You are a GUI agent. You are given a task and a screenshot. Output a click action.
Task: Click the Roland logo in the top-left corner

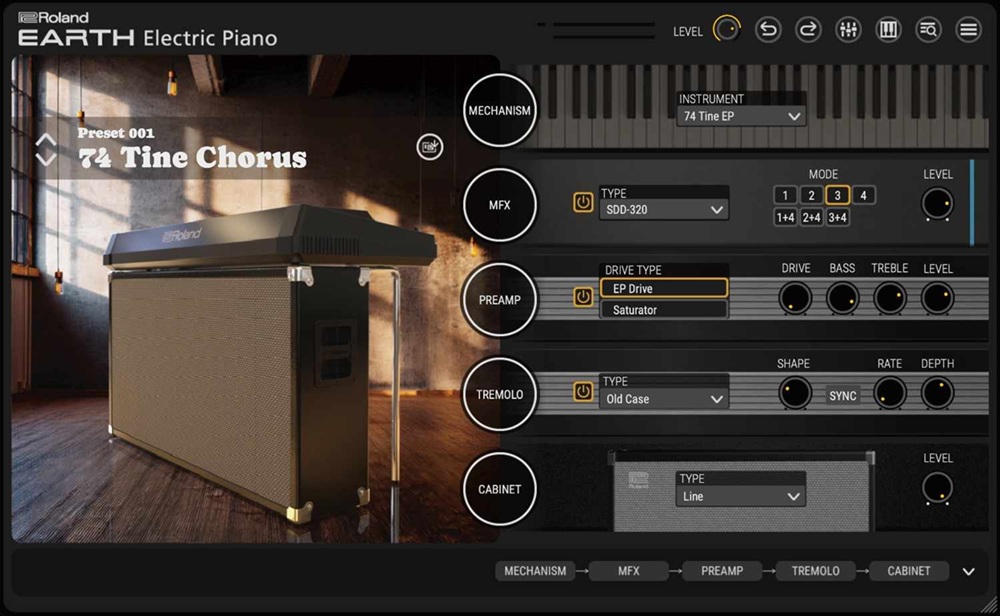(x=52, y=16)
